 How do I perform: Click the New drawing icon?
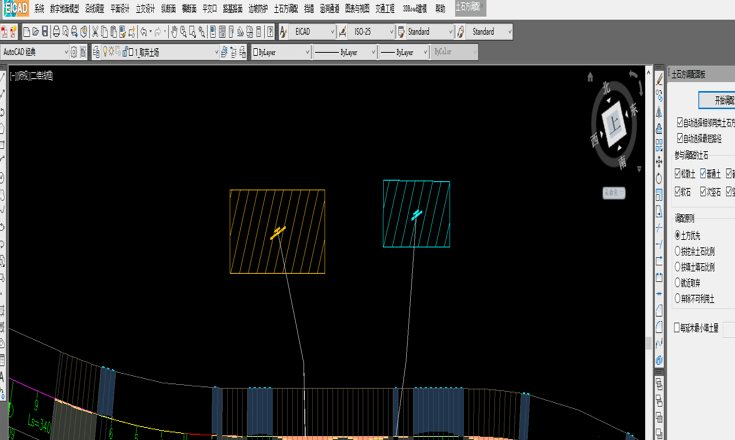[26, 32]
